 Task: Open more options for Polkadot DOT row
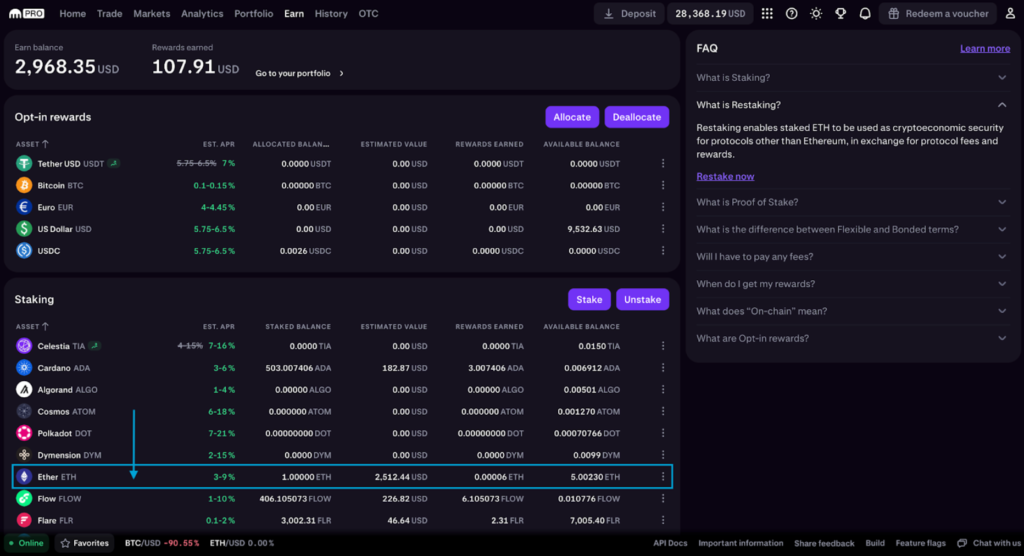pos(663,433)
